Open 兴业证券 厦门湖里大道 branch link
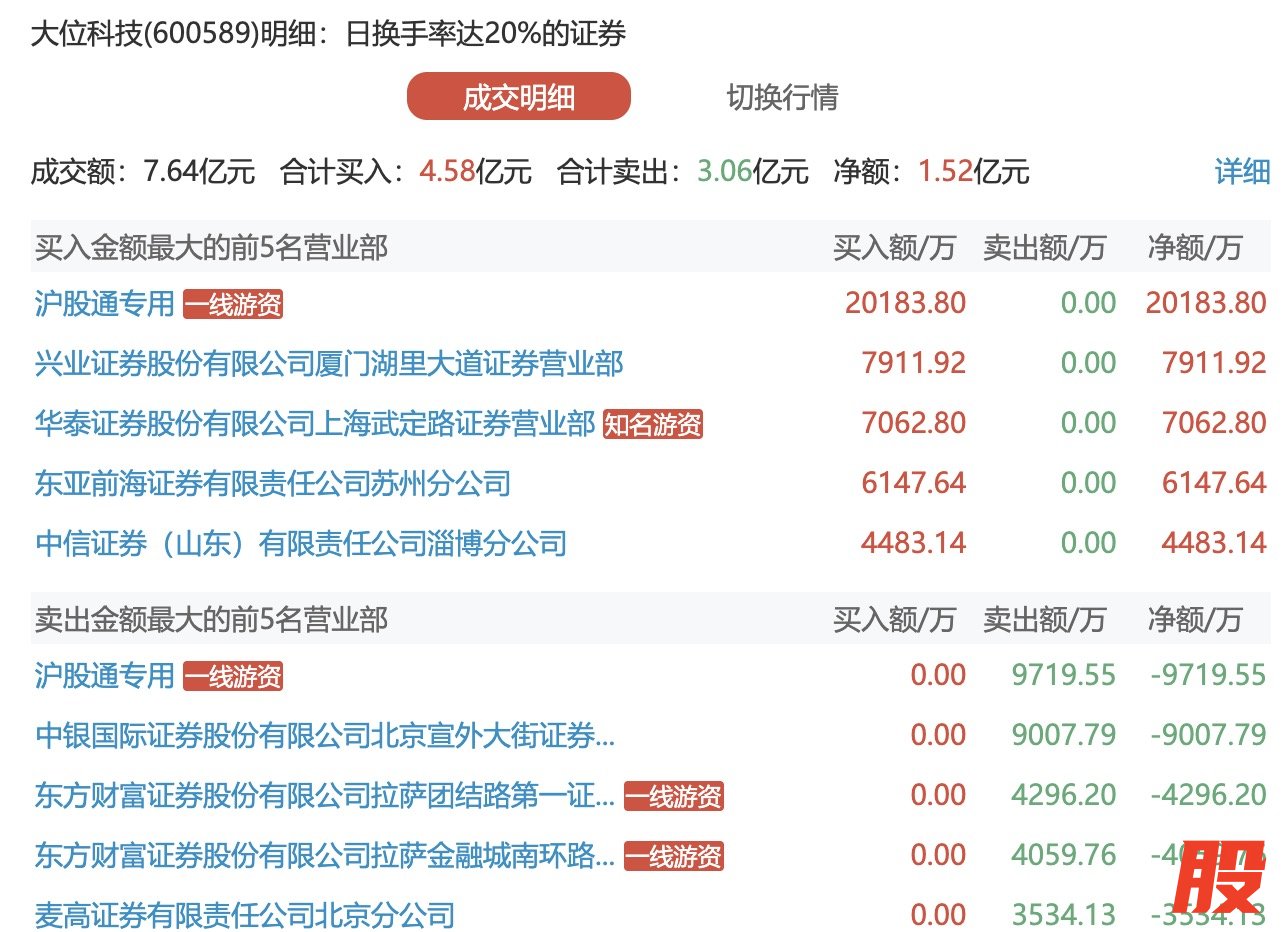1286x932 pixels. pos(329,363)
